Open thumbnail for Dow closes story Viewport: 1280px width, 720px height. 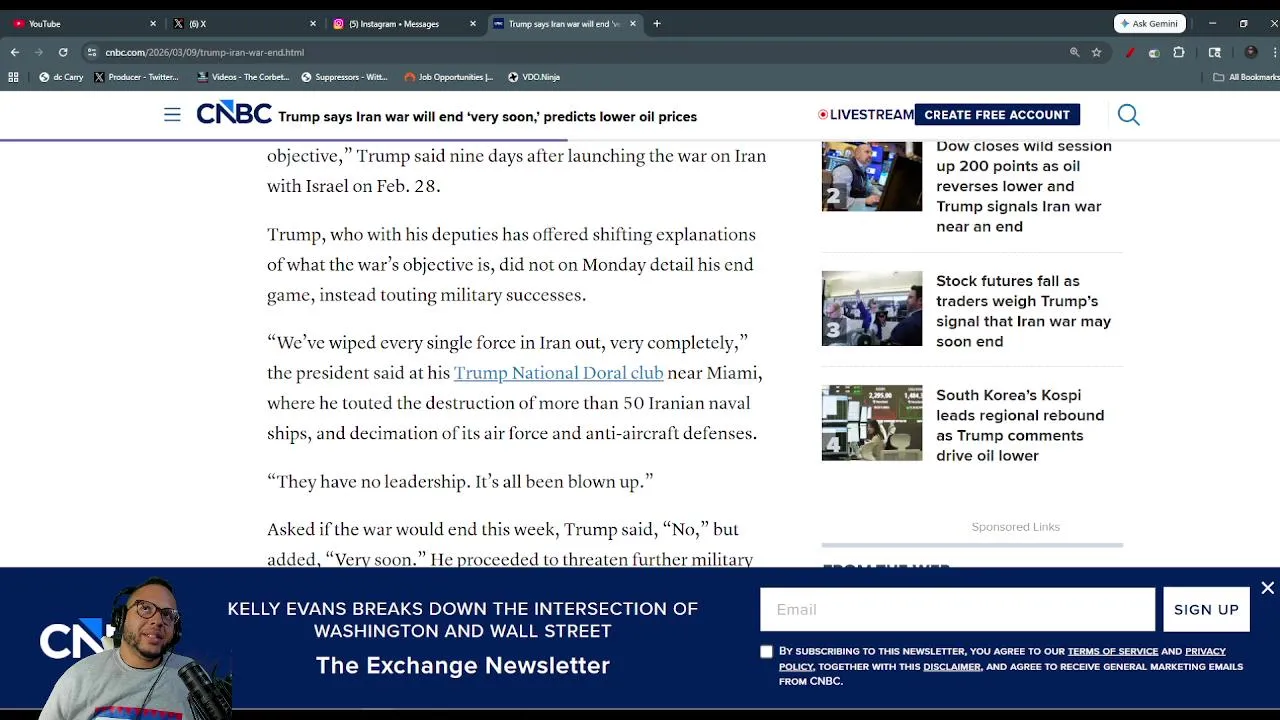coord(872,176)
